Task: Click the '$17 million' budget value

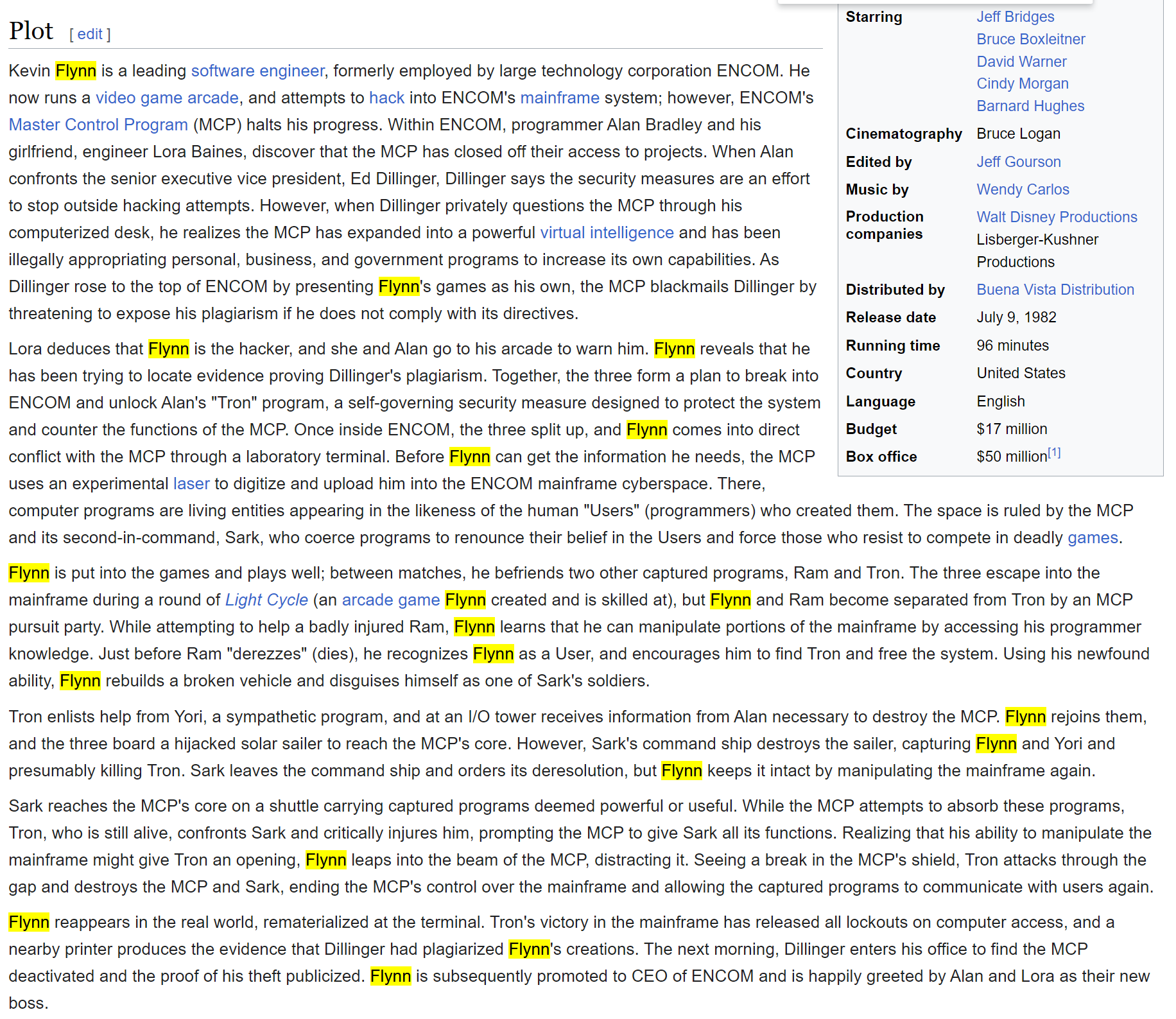Action: (x=1012, y=429)
